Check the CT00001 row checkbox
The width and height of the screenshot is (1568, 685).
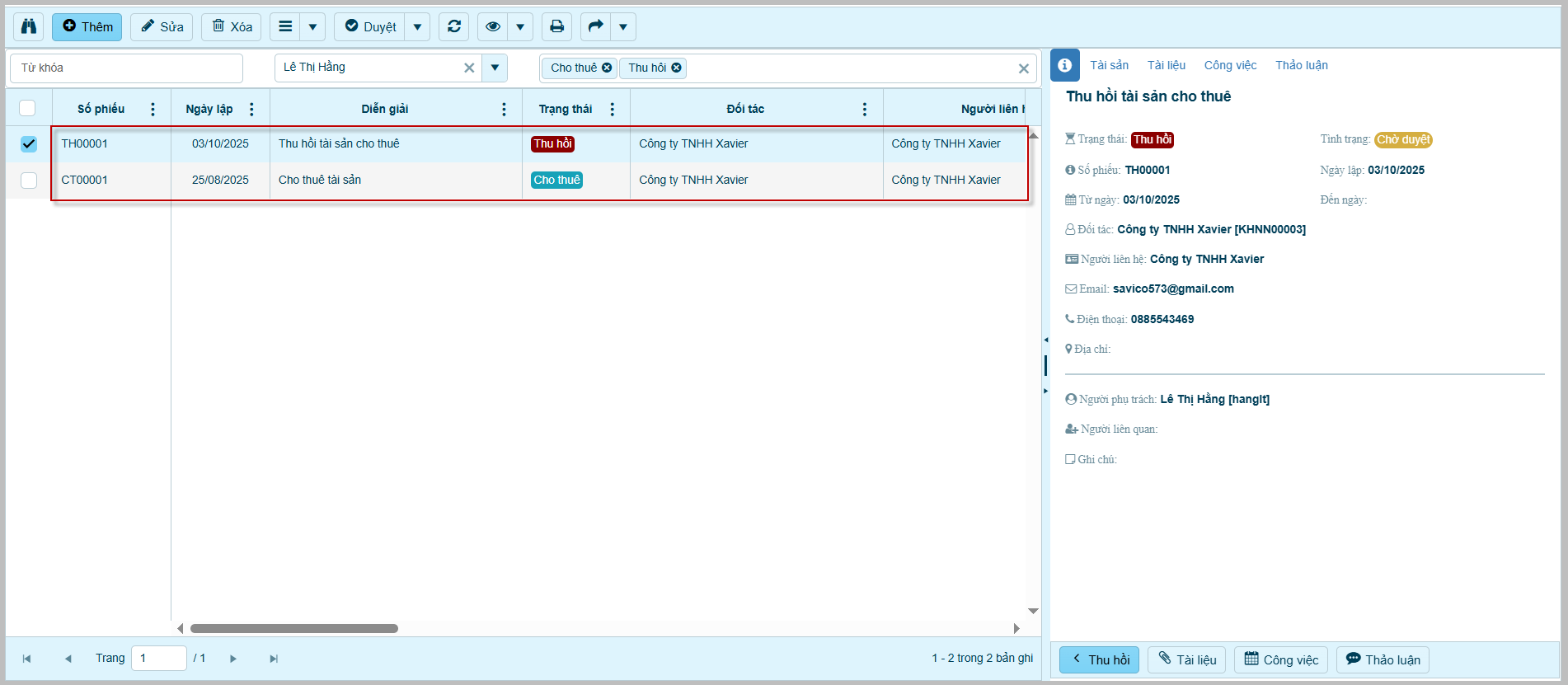pos(29,181)
